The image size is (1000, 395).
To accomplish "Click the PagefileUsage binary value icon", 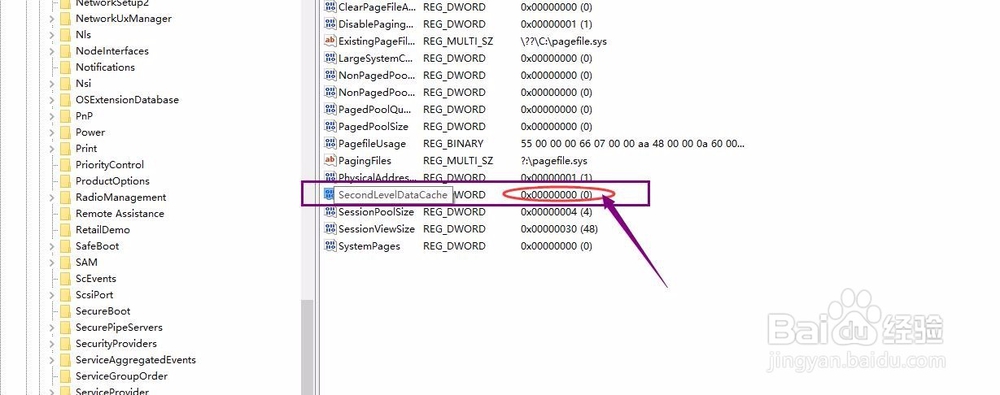I will click(330, 144).
